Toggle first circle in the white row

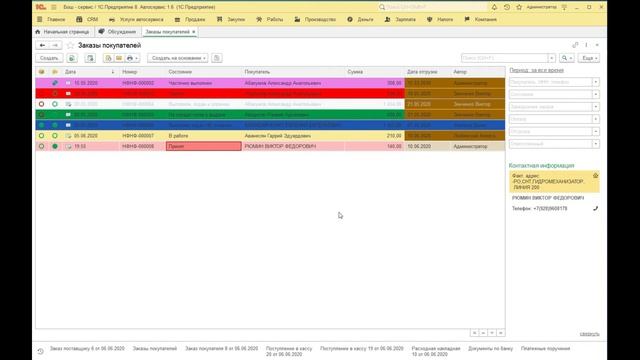coord(41,104)
